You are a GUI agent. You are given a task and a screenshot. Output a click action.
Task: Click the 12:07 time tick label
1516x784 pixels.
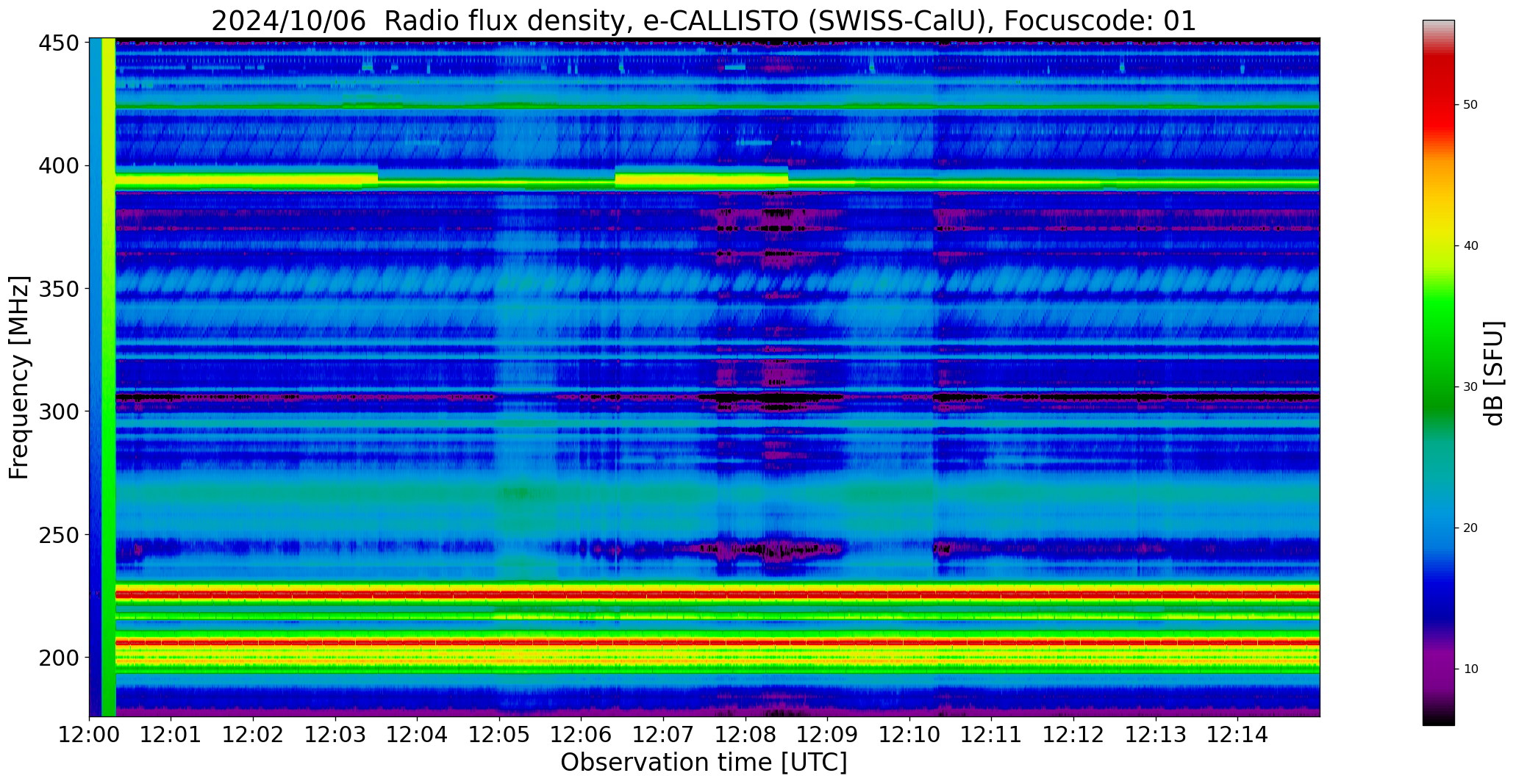click(664, 734)
